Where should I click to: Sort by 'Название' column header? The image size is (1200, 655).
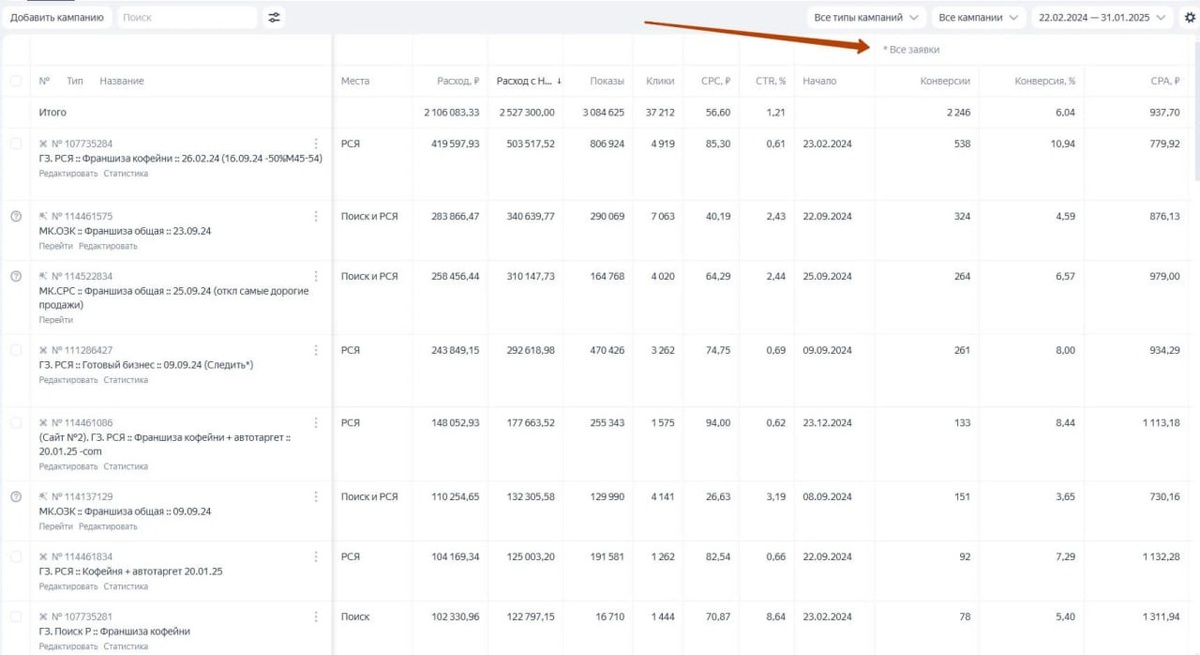tap(122, 81)
